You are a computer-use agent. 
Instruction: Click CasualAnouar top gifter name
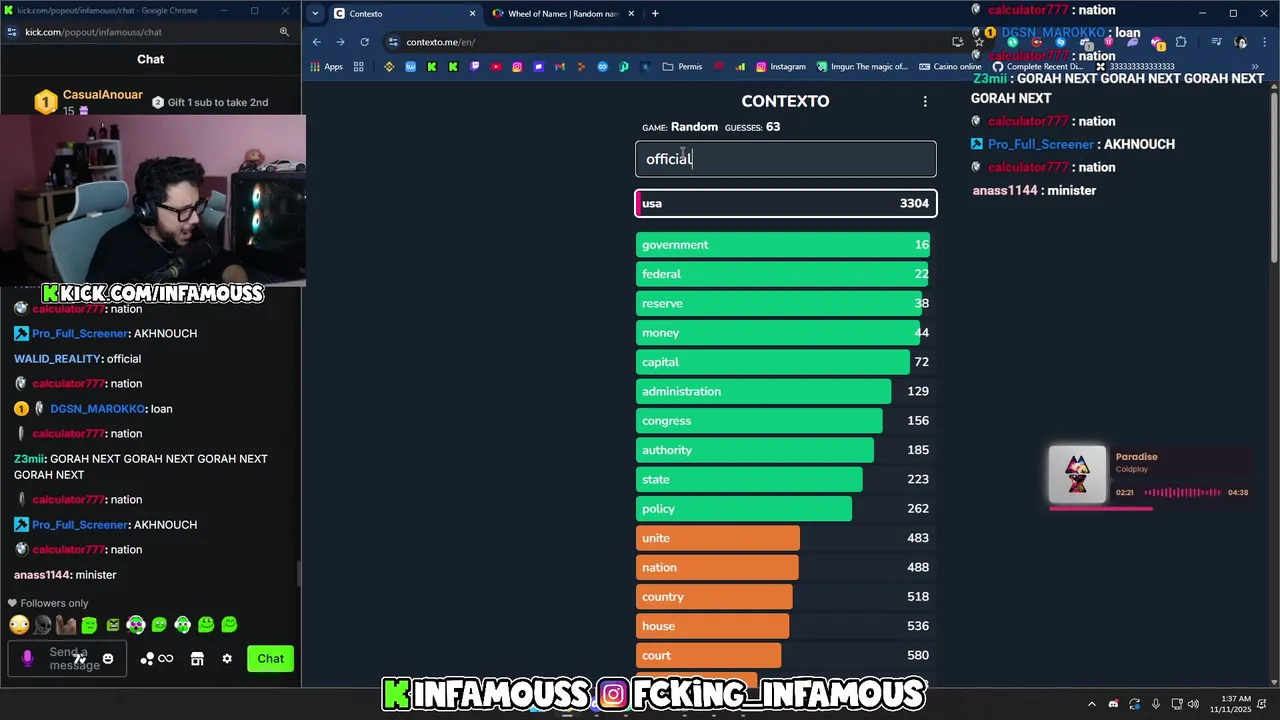(x=103, y=94)
